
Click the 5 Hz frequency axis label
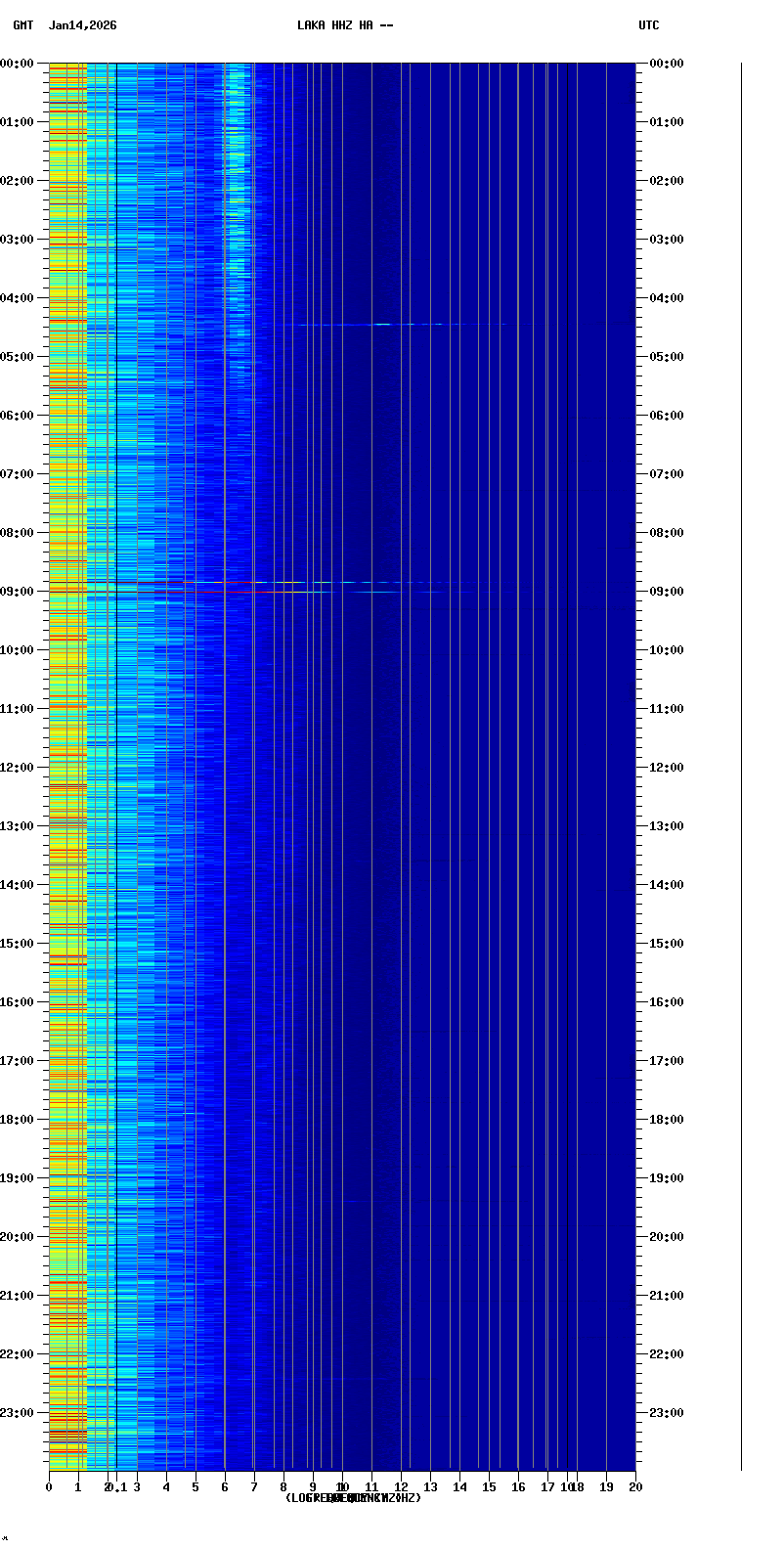pos(196,1487)
